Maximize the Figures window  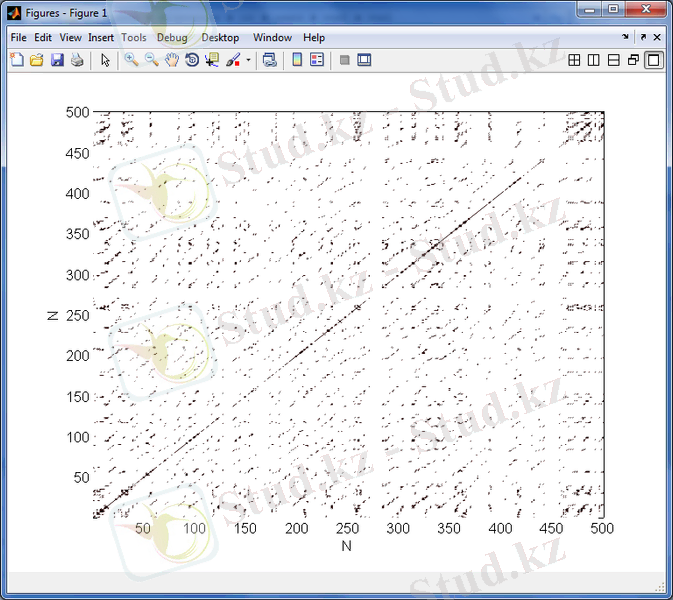coord(613,9)
